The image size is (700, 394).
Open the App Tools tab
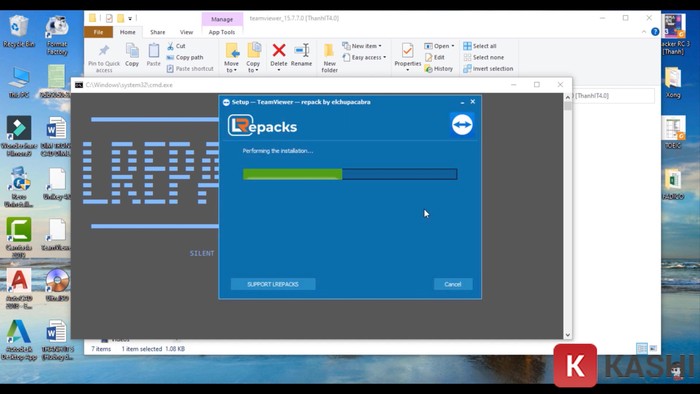point(222,32)
